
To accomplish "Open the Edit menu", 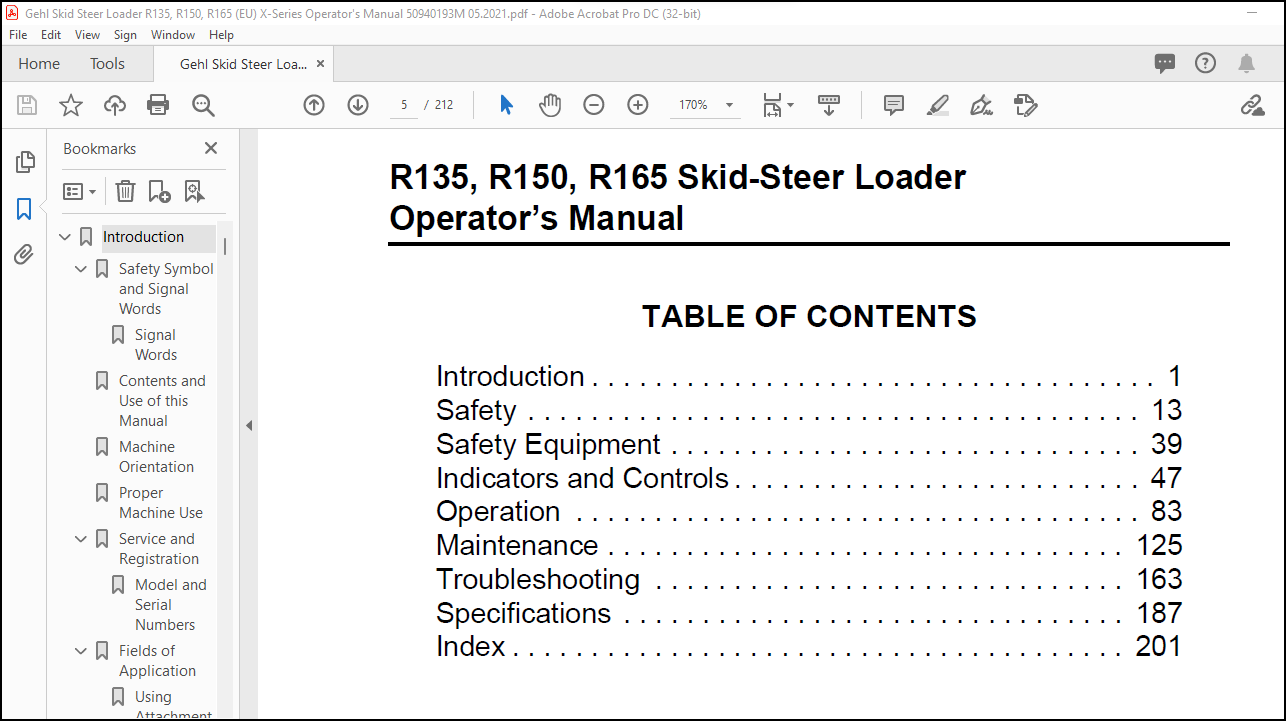I will coord(51,35).
